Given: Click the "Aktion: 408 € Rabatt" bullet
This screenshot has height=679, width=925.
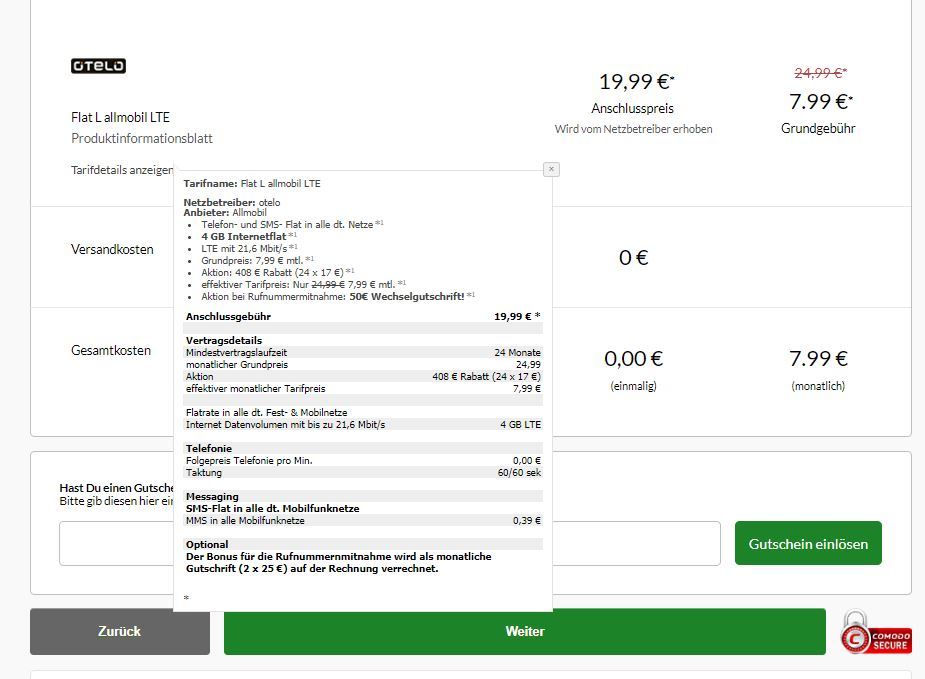Looking at the screenshot, I should tap(277, 273).
